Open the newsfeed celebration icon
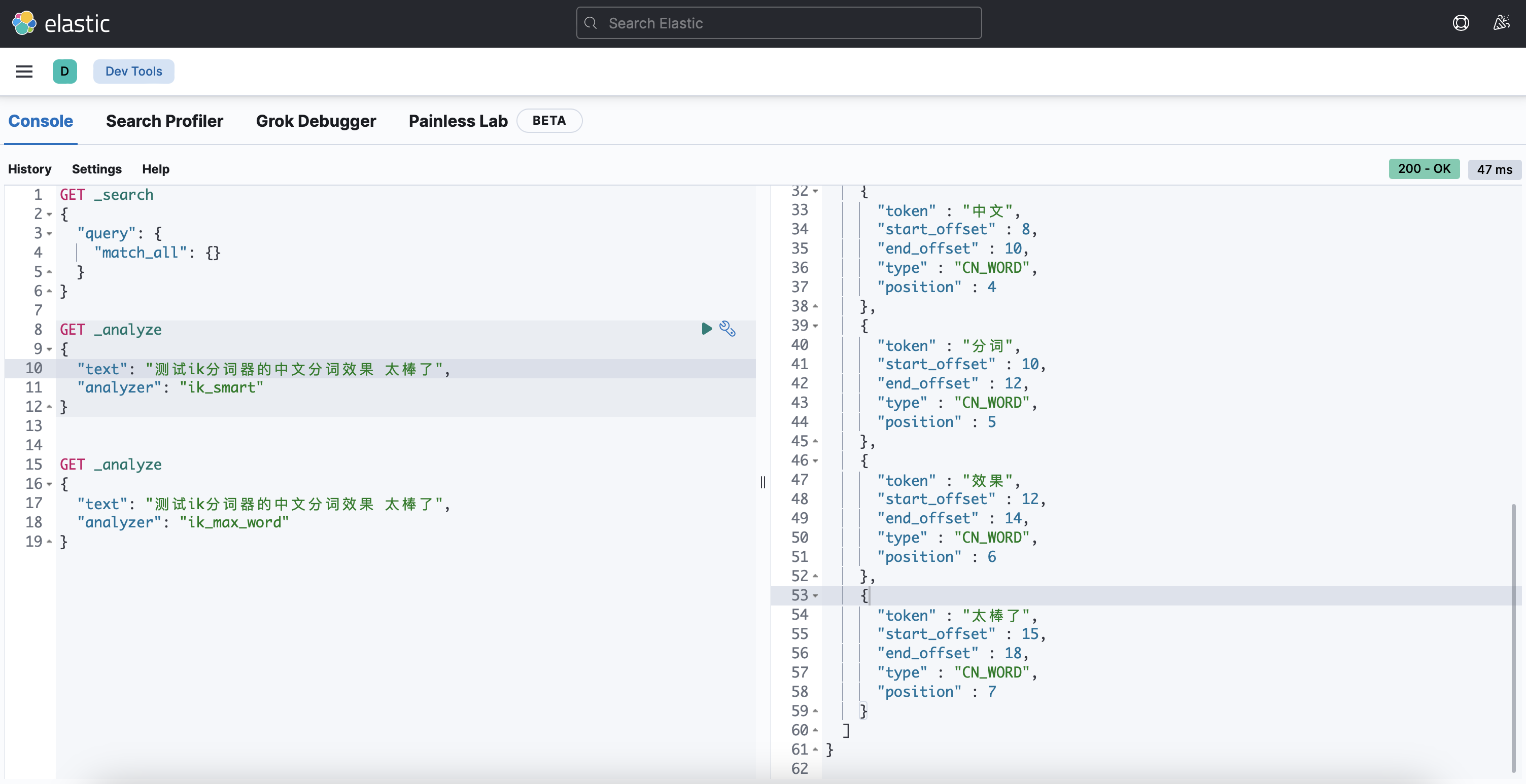Viewport: 1526px width, 784px height. point(1501,23)
